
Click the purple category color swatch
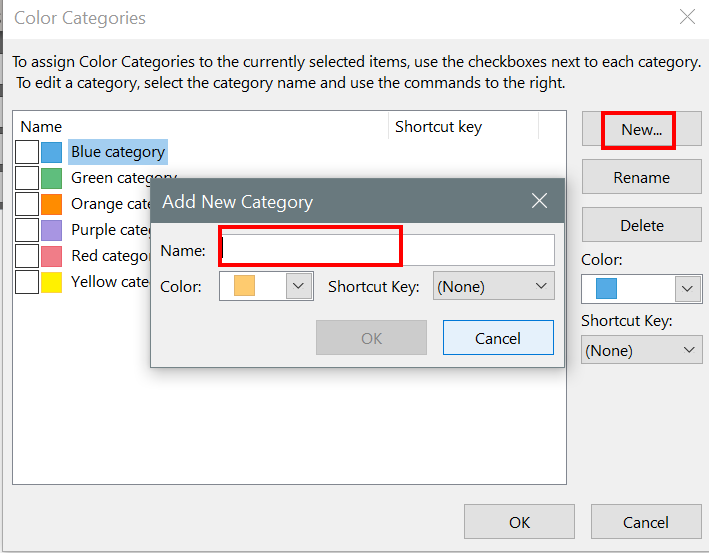point(51,230)
